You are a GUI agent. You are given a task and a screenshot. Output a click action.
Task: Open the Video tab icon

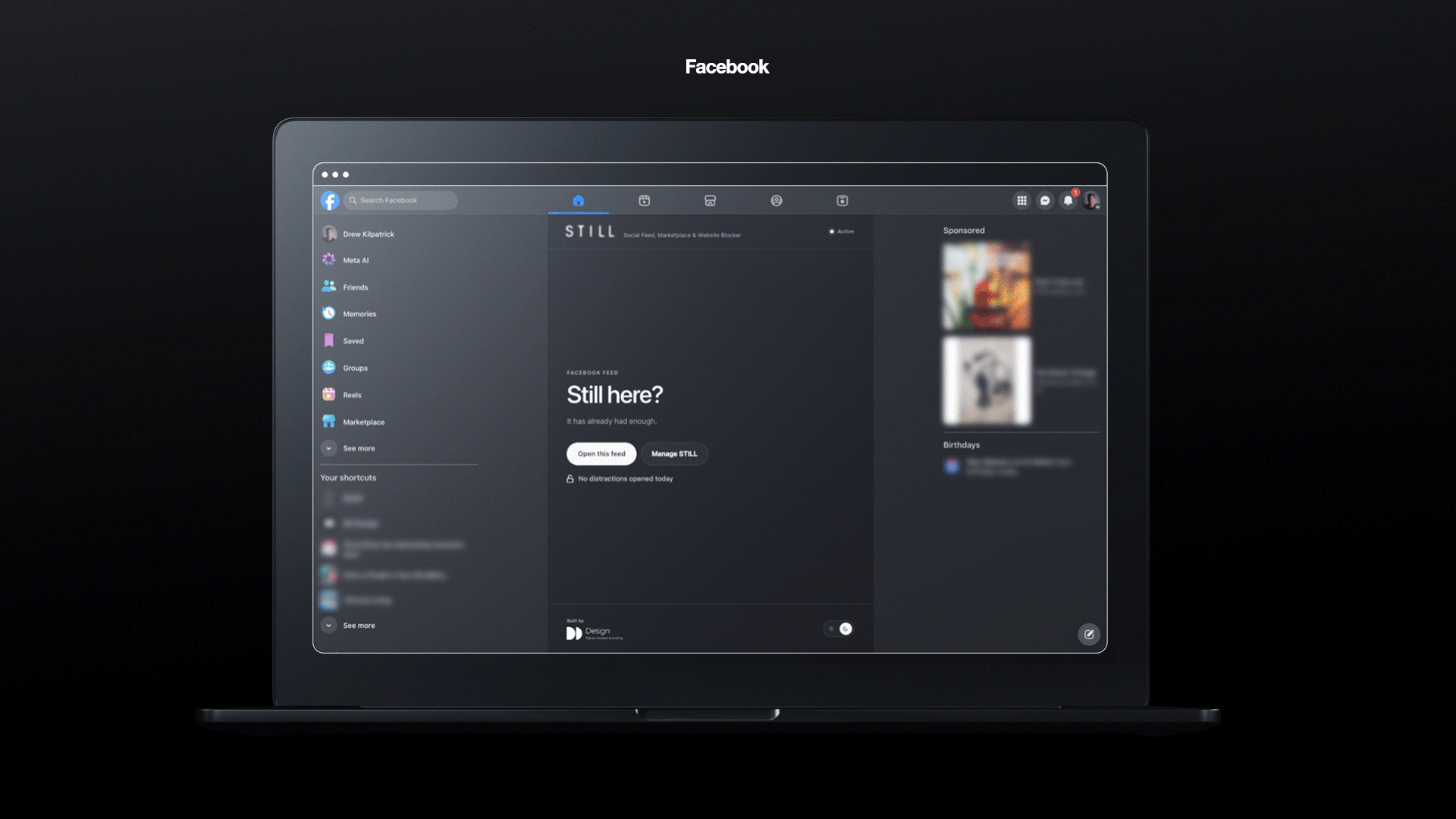click(x=645, y=201)
